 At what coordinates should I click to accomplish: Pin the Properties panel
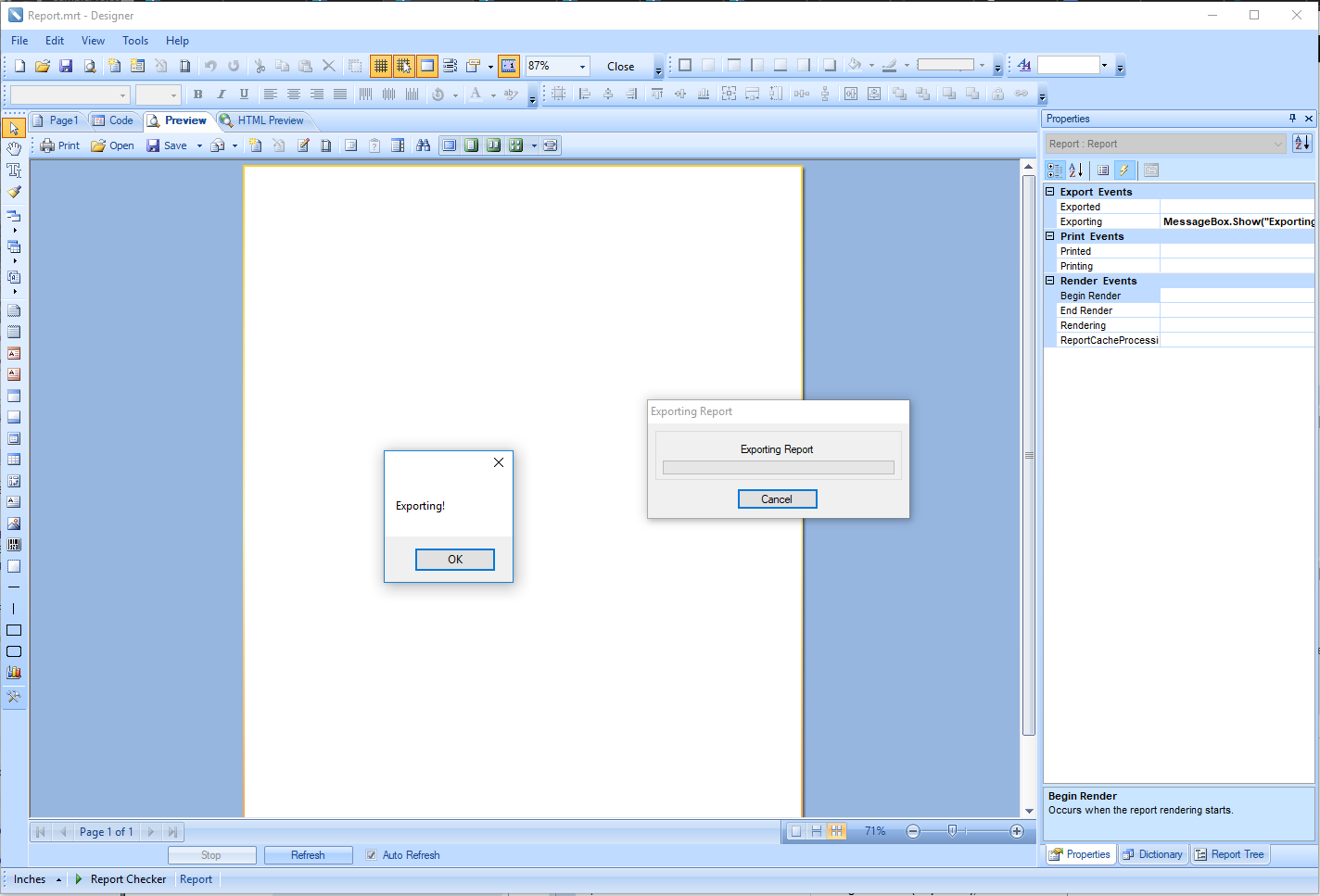(1292, 119)
